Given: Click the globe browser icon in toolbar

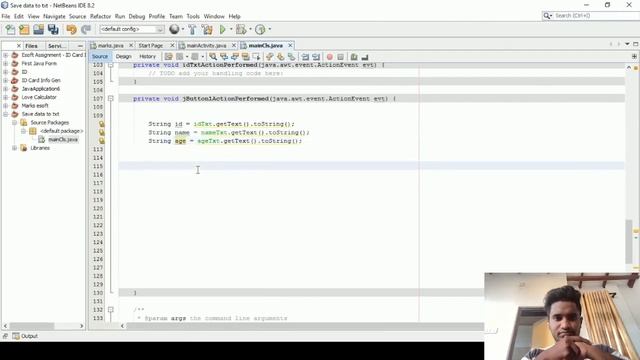Looking at the screenshot, I should click(x=174, y=29).
